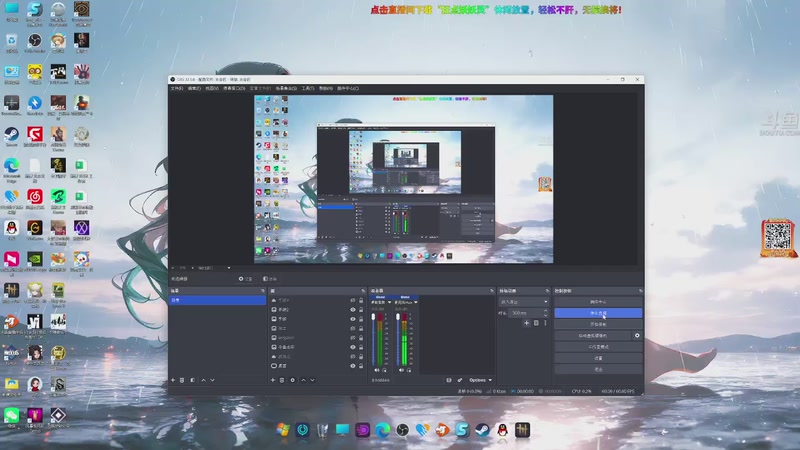Select the highlighted scene in the Scenes list

click(x=217, y=300)
